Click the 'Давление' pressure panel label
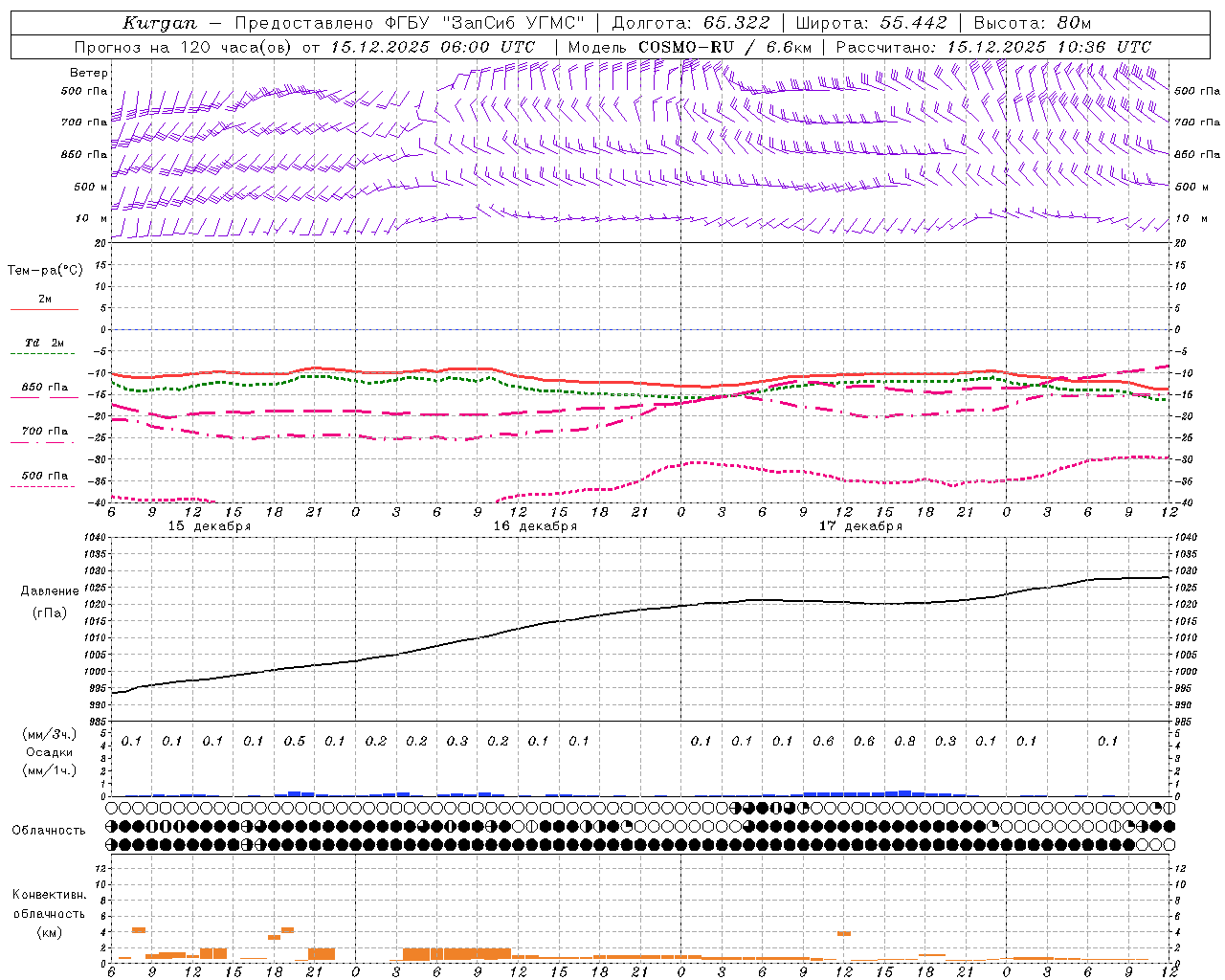Screen dimensions: 1225x980 [x=50, y=591]
